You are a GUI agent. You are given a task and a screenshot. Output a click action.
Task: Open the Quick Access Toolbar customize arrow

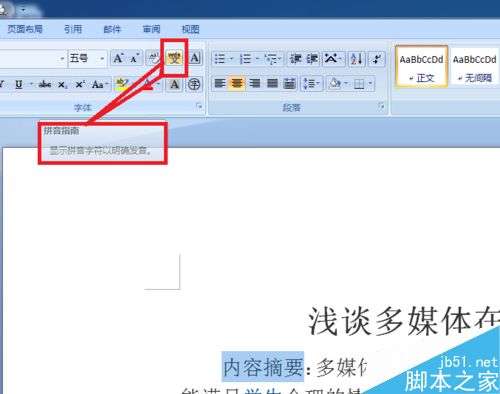point(23,10)
